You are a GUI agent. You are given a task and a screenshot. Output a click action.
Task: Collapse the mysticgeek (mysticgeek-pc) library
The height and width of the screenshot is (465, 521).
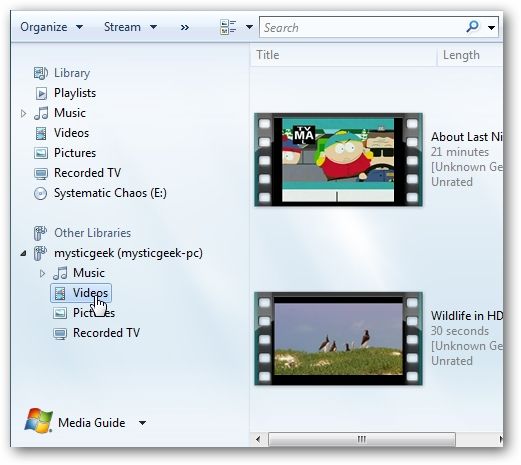[x=23, y=254]
